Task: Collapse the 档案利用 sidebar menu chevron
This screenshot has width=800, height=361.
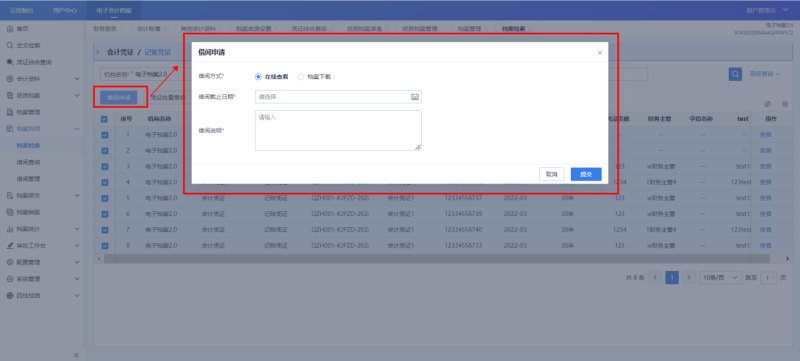Action: [77, 128]
